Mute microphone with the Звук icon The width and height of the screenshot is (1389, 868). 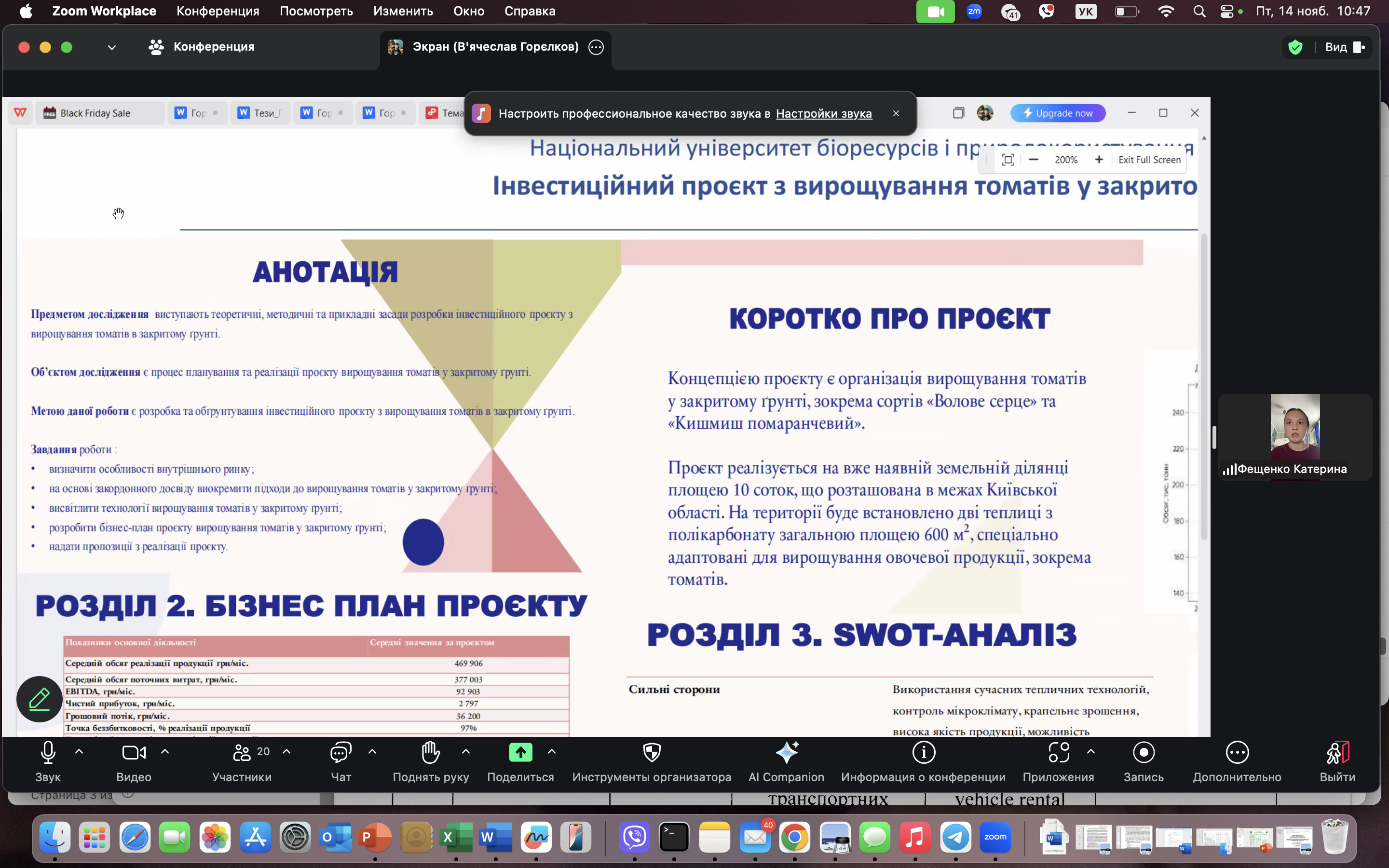[x=48, y=753]
